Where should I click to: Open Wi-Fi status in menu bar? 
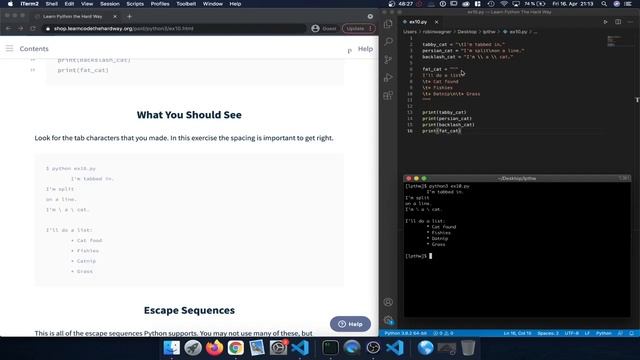click(x=504, y=4)
